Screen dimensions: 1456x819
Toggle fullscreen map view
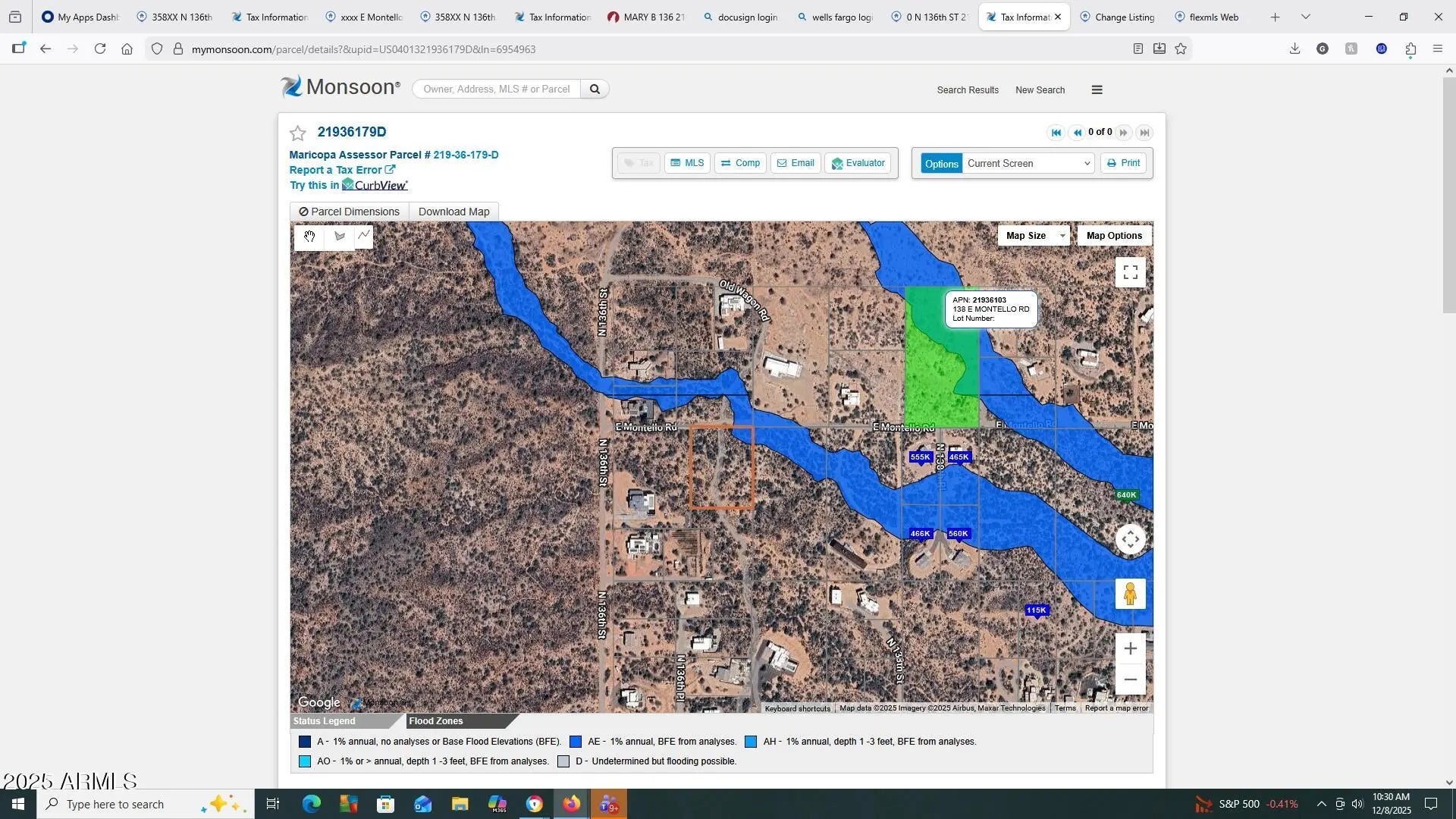[x=1130, y=272]
